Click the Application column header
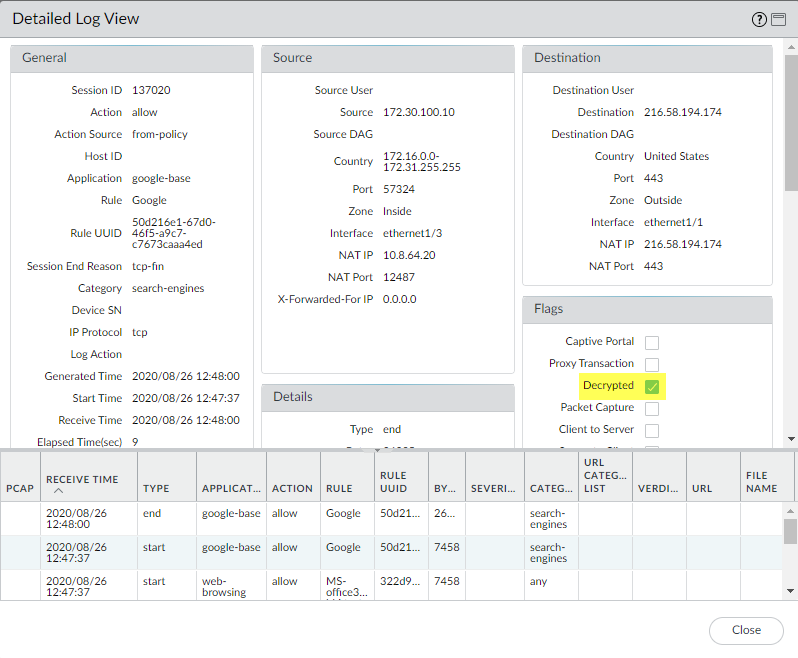The image size is (798, 658). point(231,489)
